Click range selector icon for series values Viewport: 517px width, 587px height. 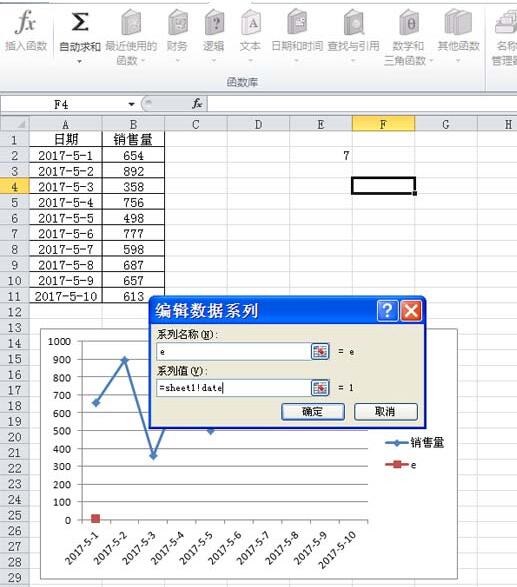[320, 387]
